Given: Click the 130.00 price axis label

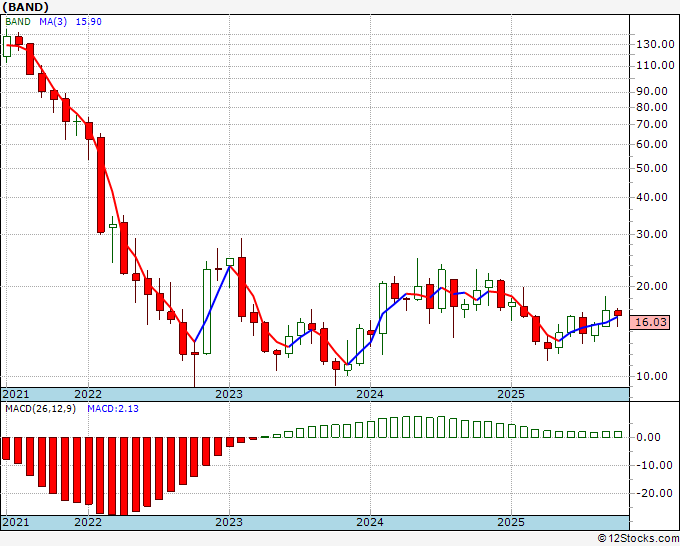Looking at the screenshot, I should tap(655, 44).
